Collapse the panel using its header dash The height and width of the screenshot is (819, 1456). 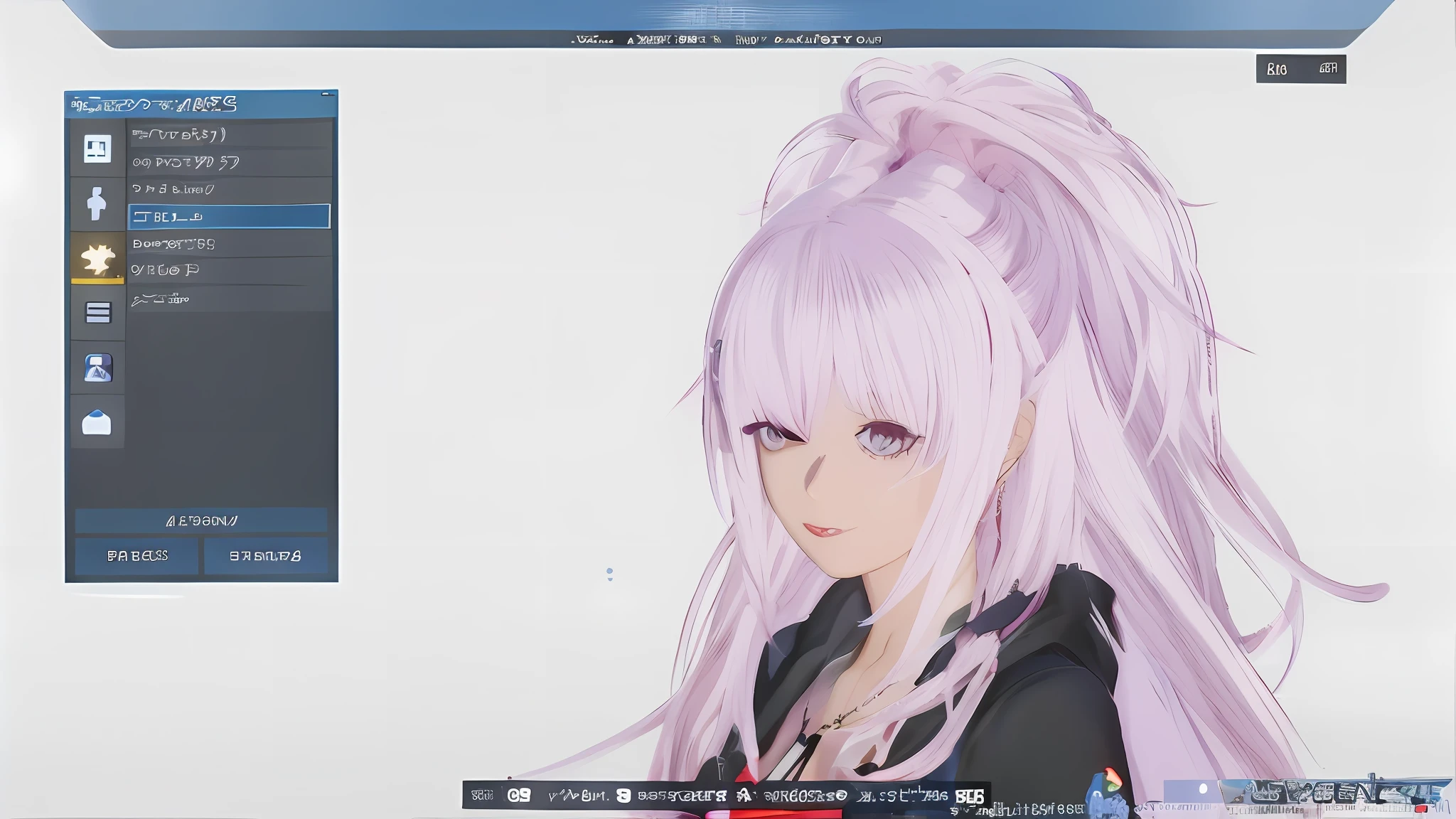pyautogui.click(x=326, y=94)
